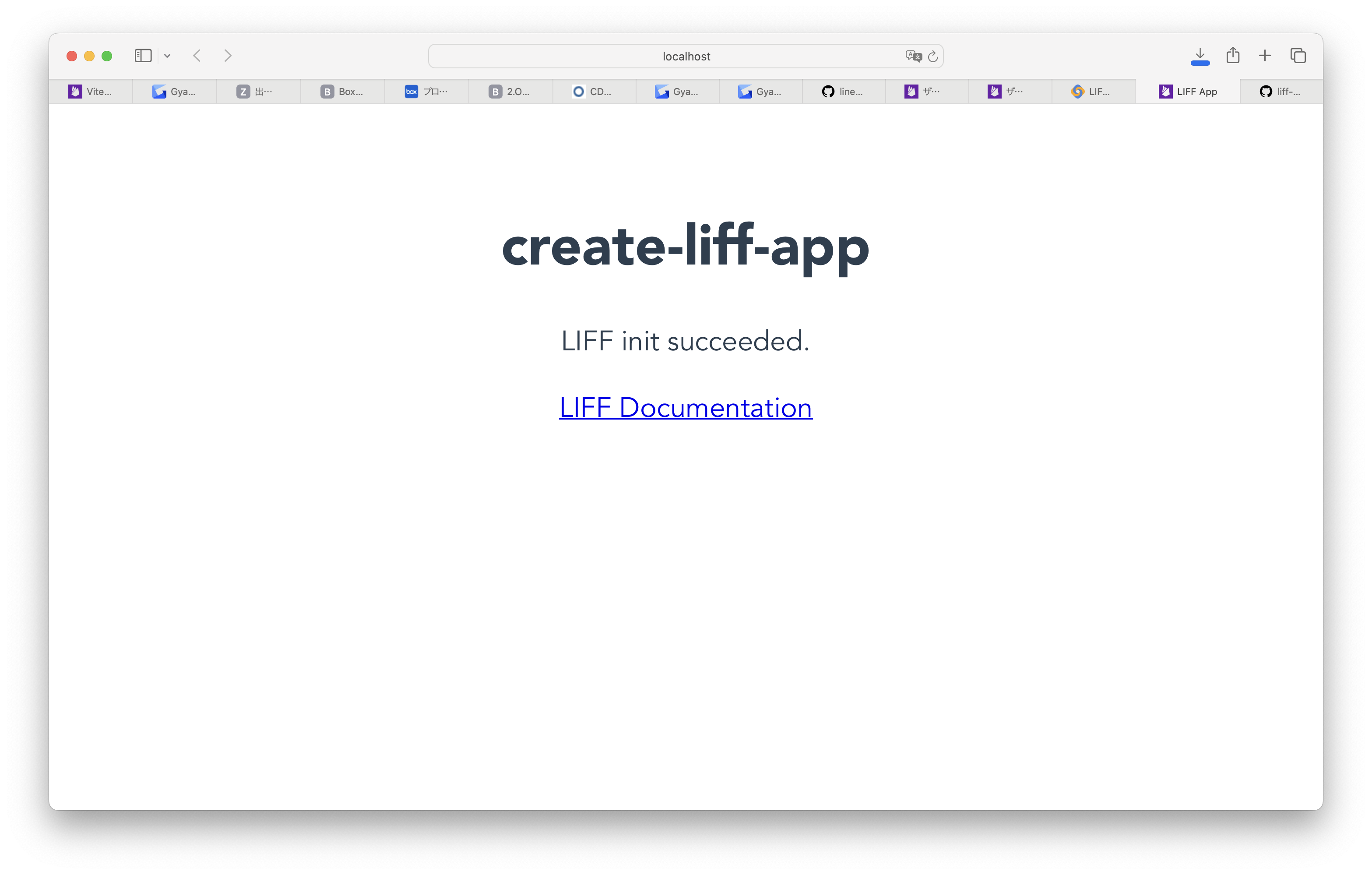
Task: Select the GitHub line... tab
Action: (x=843, y=92)
